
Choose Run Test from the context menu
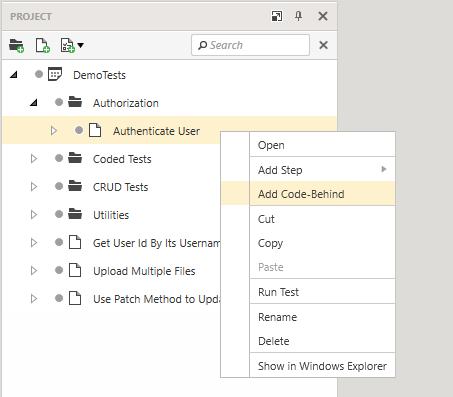308,292
